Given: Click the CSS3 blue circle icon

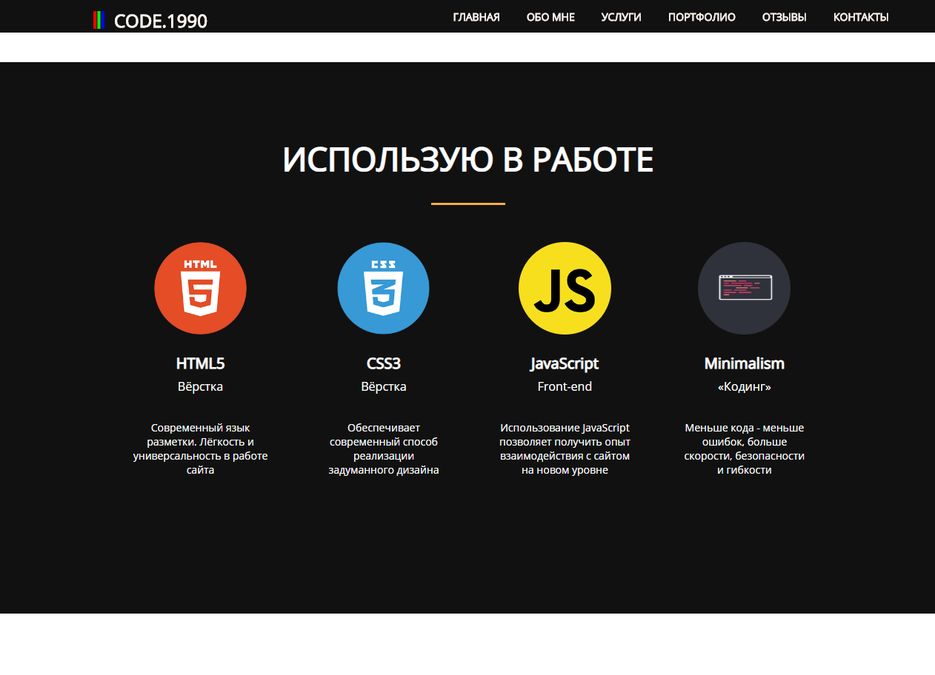Looking at the screenshot, I should [x=383, y=288].
